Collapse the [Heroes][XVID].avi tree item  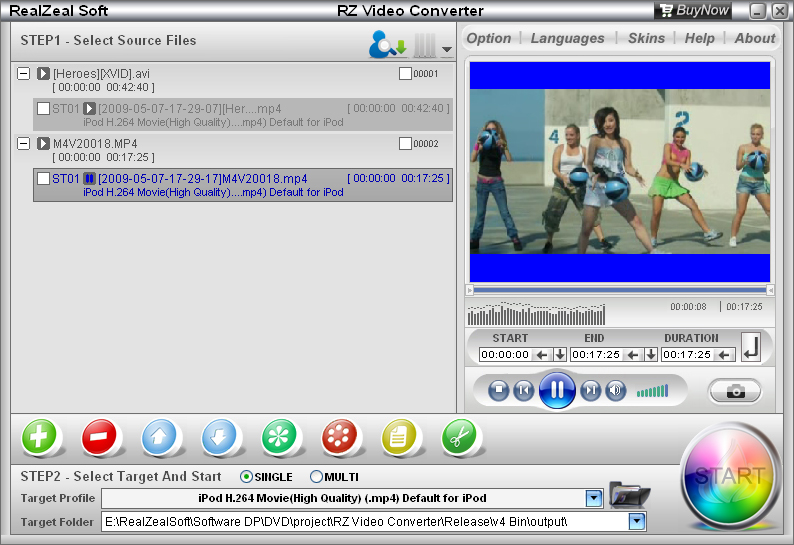coord(24,74)
